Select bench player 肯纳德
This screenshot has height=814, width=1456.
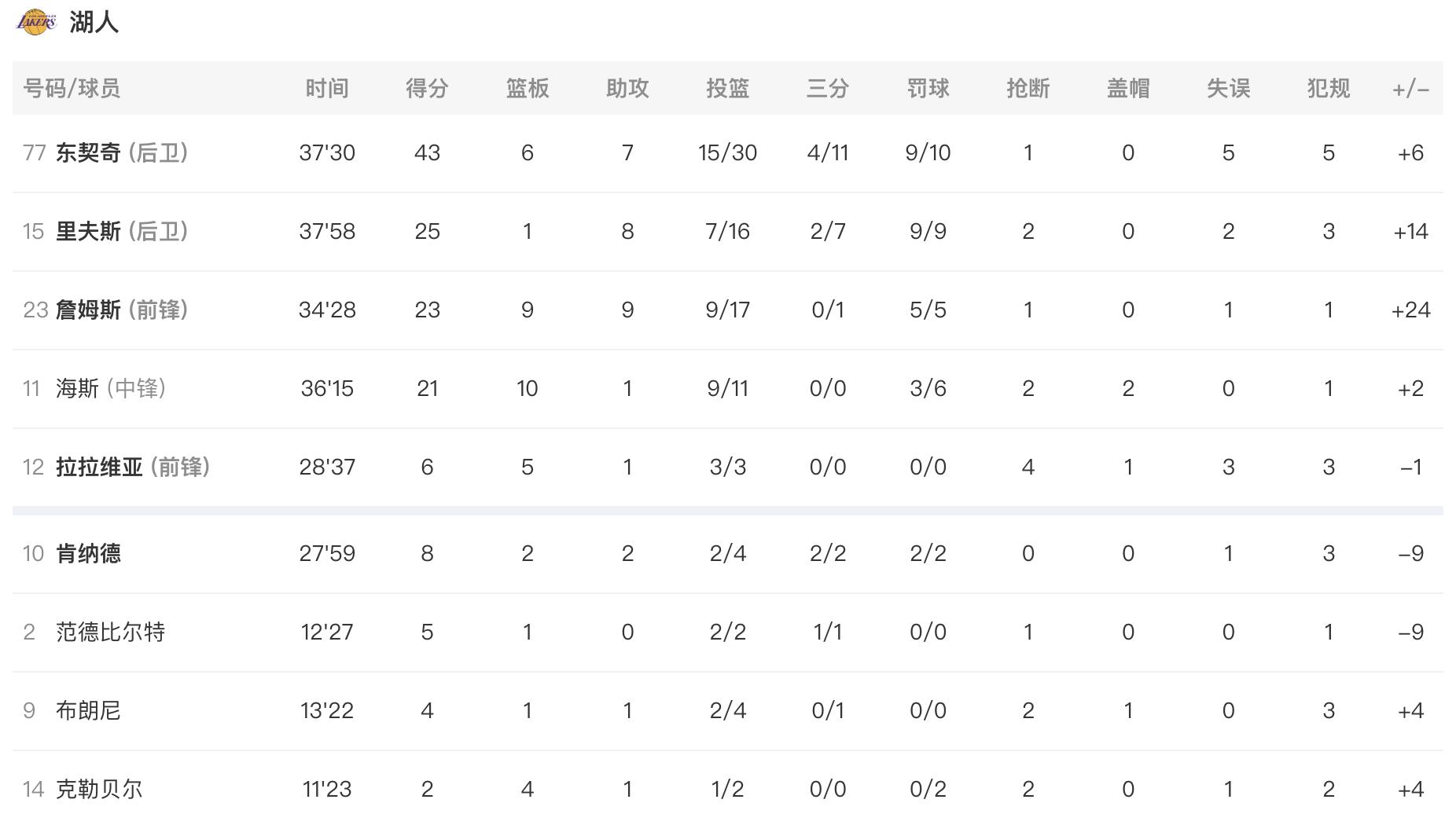pos(88,553)
